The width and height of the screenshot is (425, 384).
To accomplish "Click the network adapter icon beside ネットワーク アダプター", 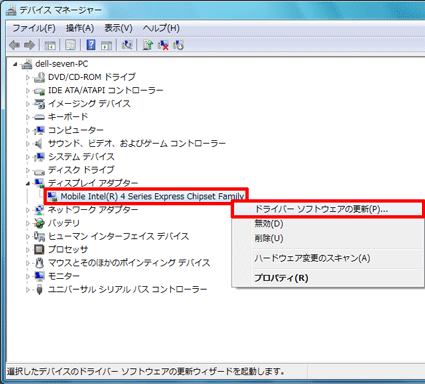I will coord(39,210).
